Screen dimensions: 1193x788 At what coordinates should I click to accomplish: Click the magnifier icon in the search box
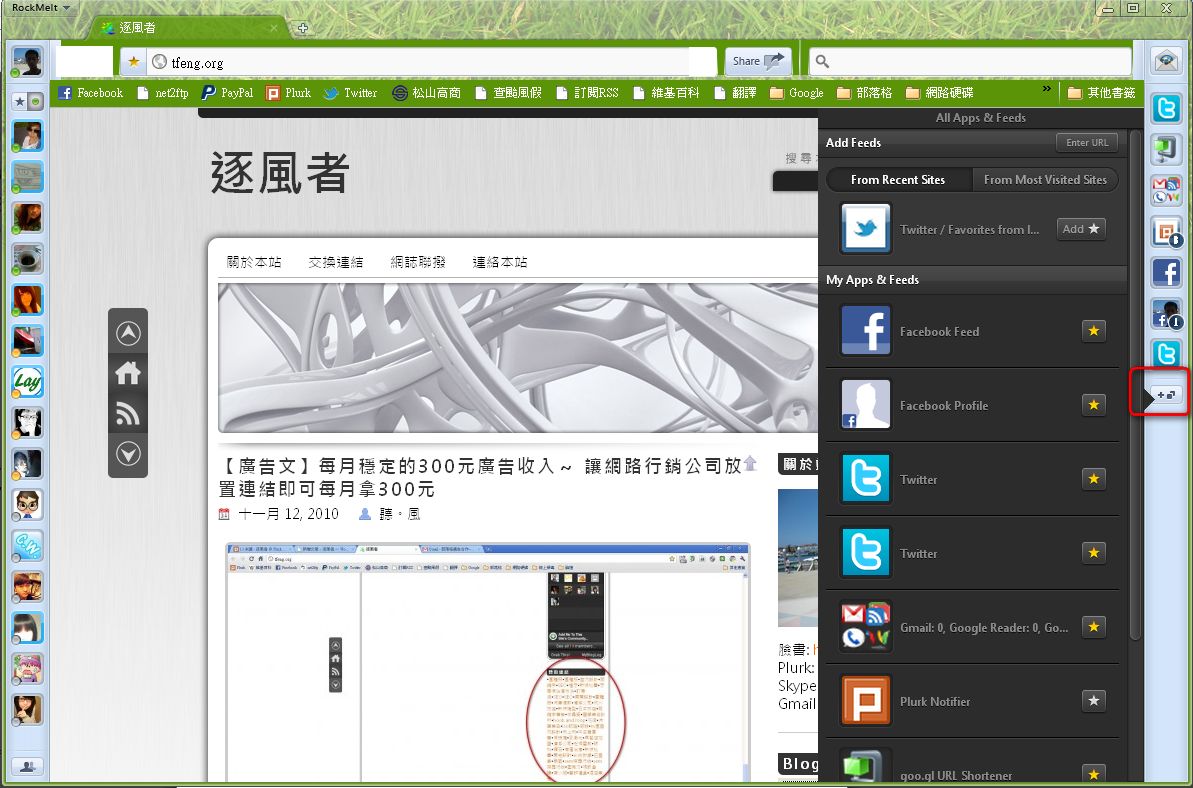click(x=822, y=62)
